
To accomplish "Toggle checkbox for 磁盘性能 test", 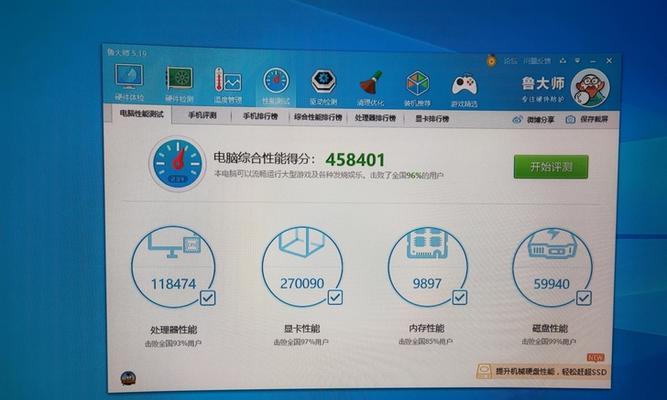I will 584,298.
